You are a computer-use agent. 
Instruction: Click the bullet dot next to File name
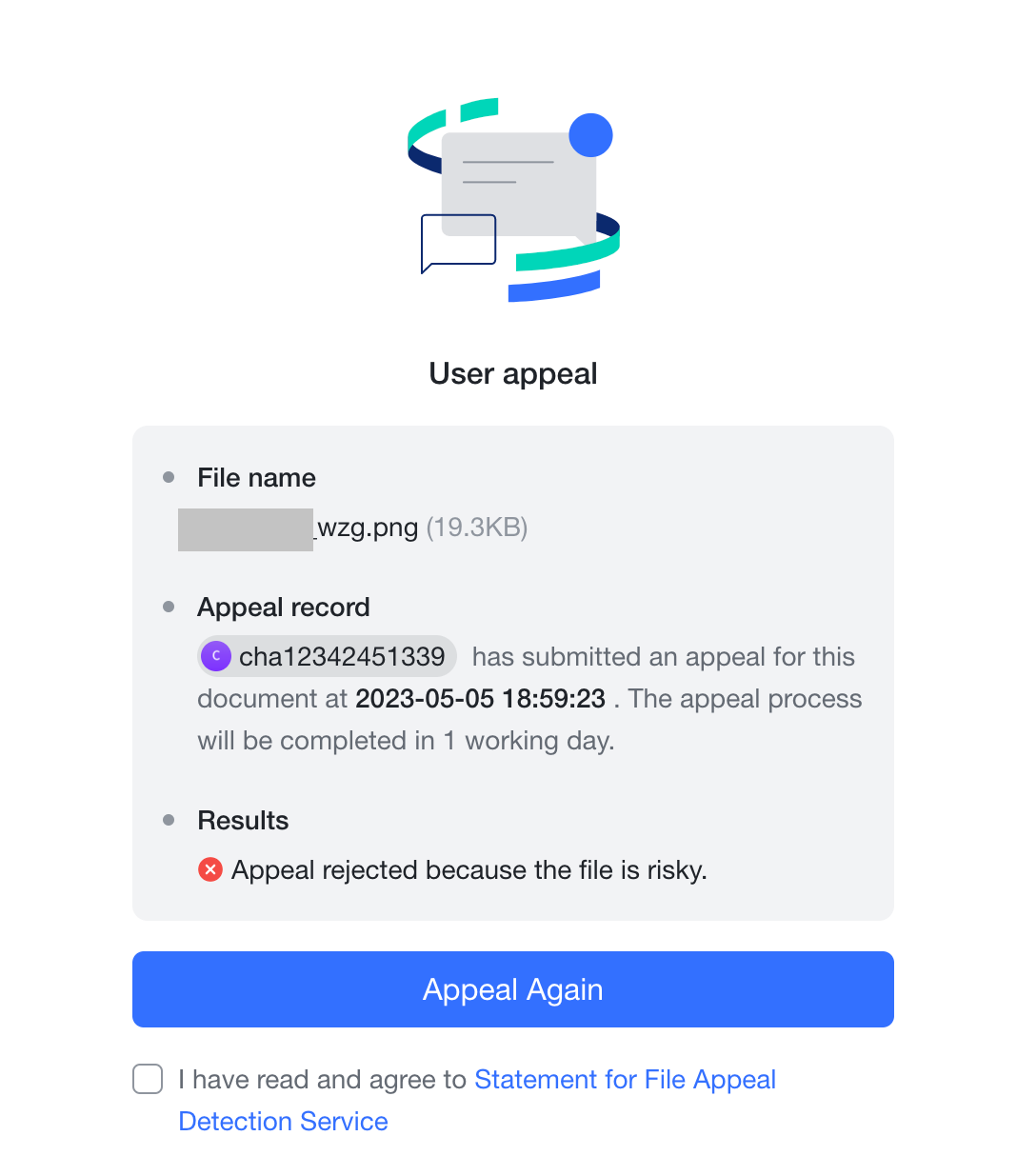pos(169,475)
